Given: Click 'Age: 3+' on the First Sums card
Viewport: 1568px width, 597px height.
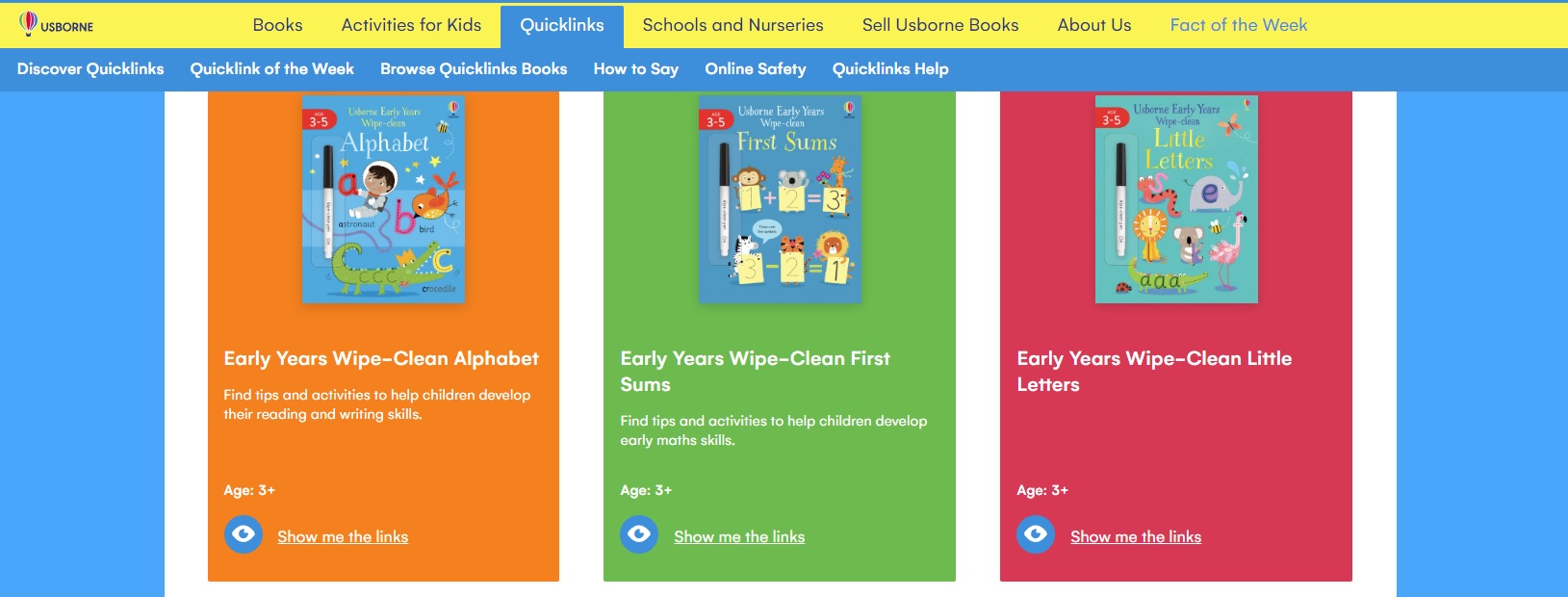Looking at the screenshot, I should [x=646, y=490].
